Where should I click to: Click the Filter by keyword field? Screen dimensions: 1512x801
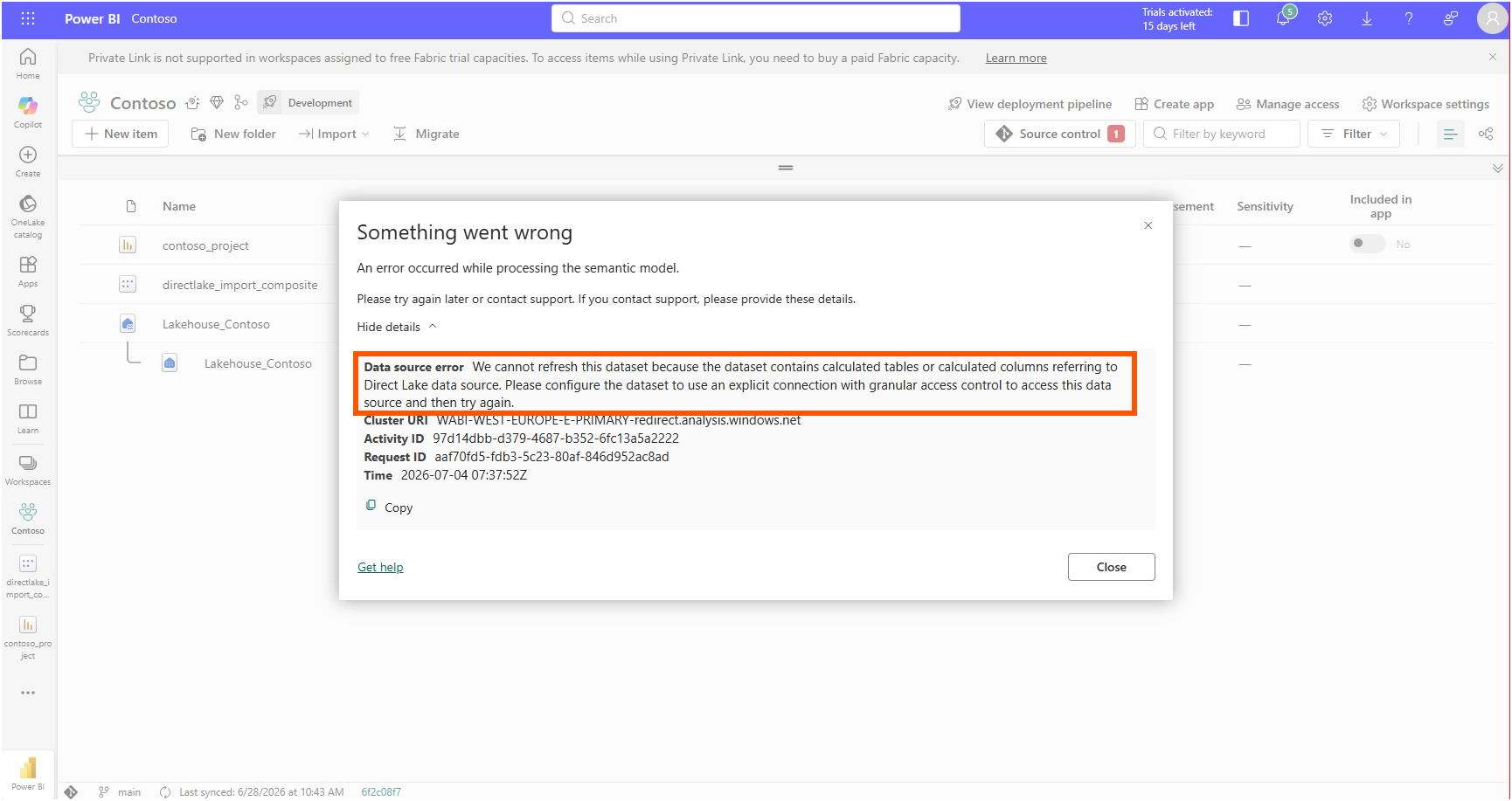(x=1222, y=134)
